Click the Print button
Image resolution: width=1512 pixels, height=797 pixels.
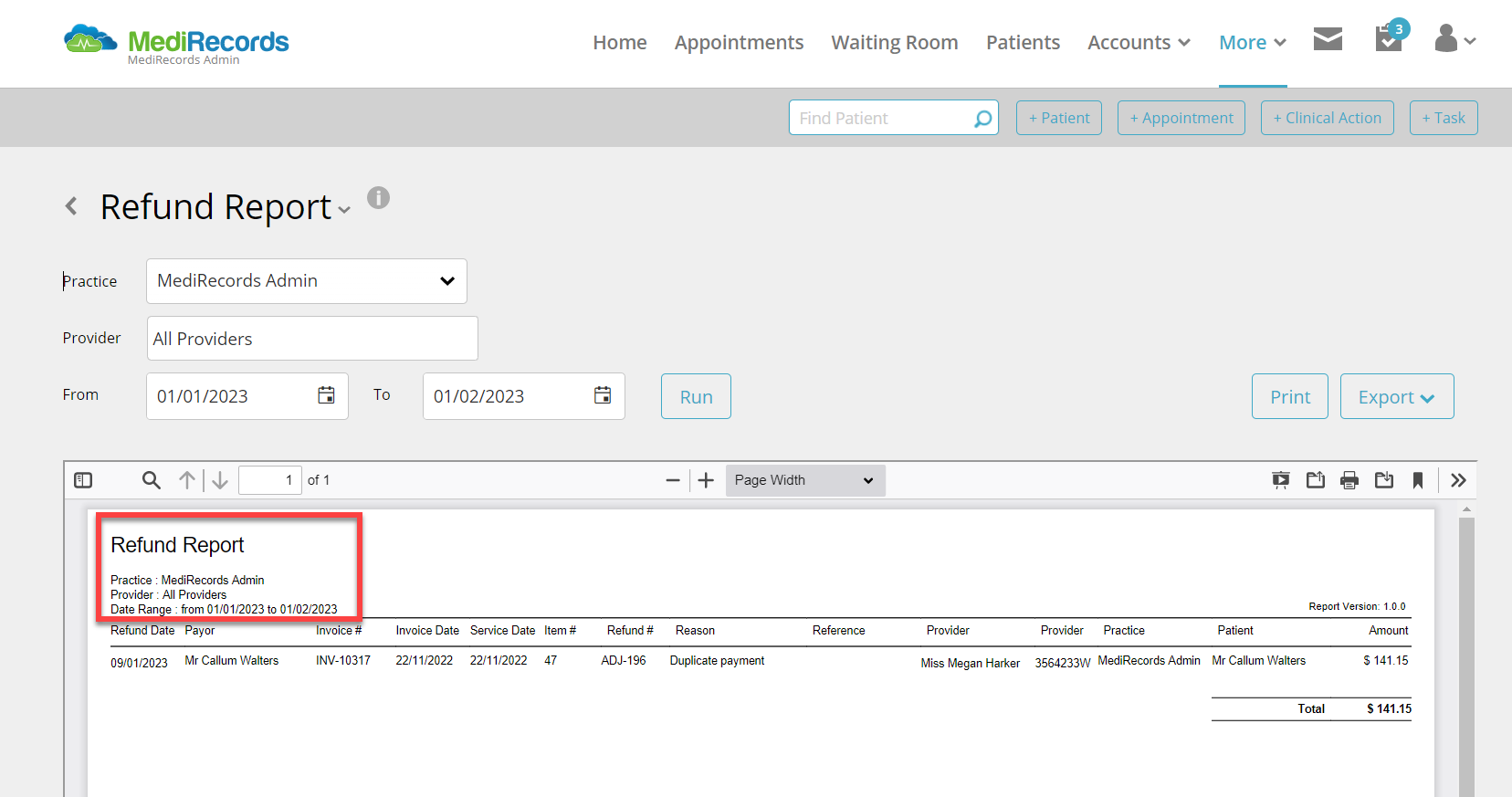click(x=1290, y=396)
